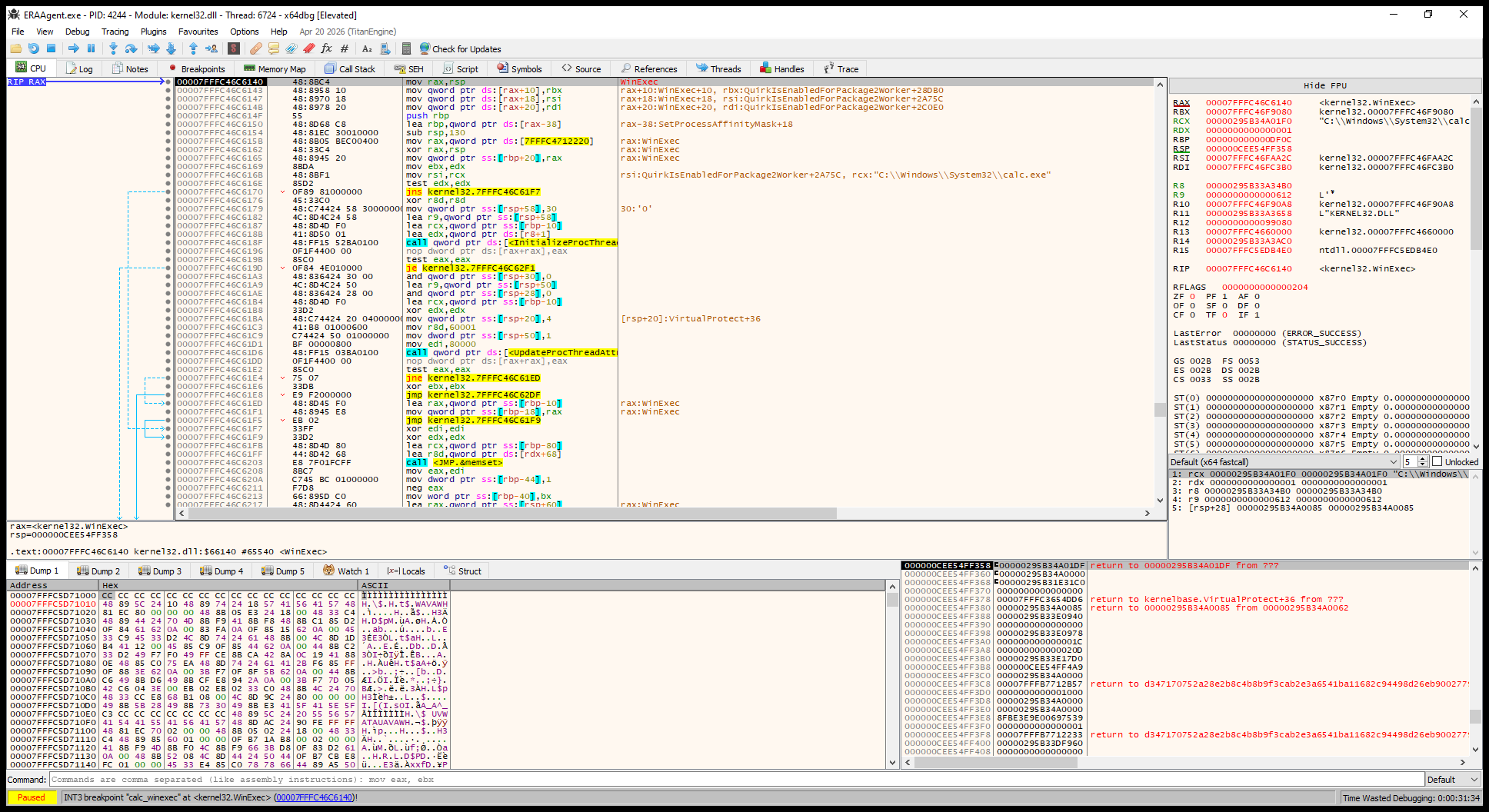This screenshot has width=1489, height=812.
Task: Click the Step Into toolbar icon
Action: (x=113, y=48)
